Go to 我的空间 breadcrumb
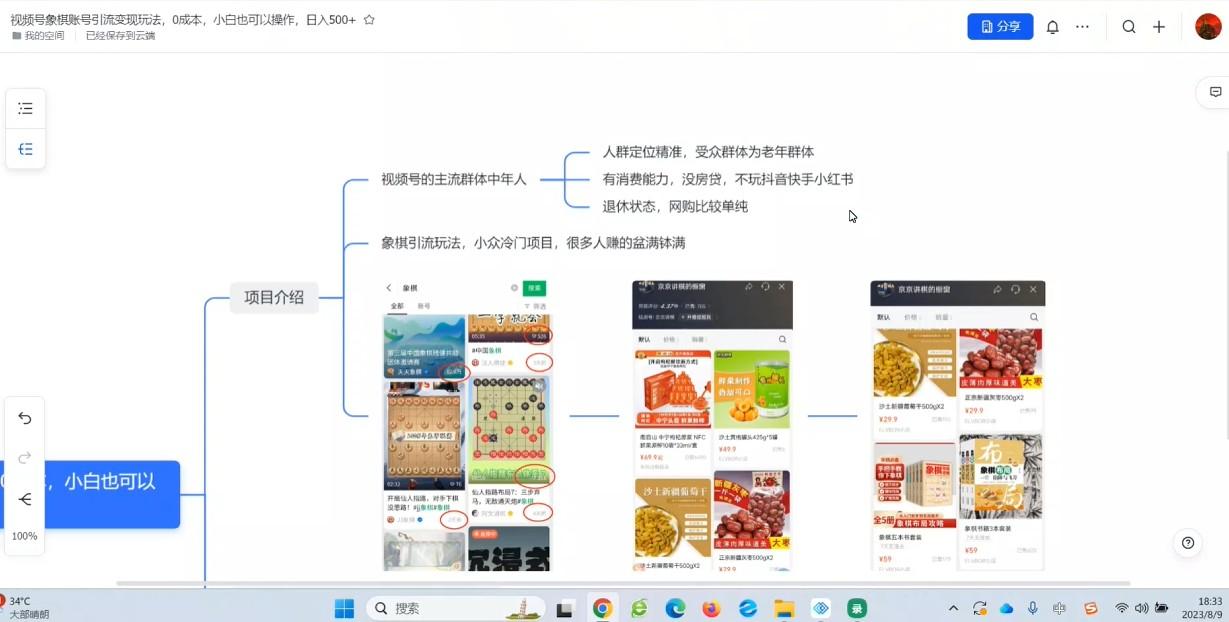 coord(43,36)
